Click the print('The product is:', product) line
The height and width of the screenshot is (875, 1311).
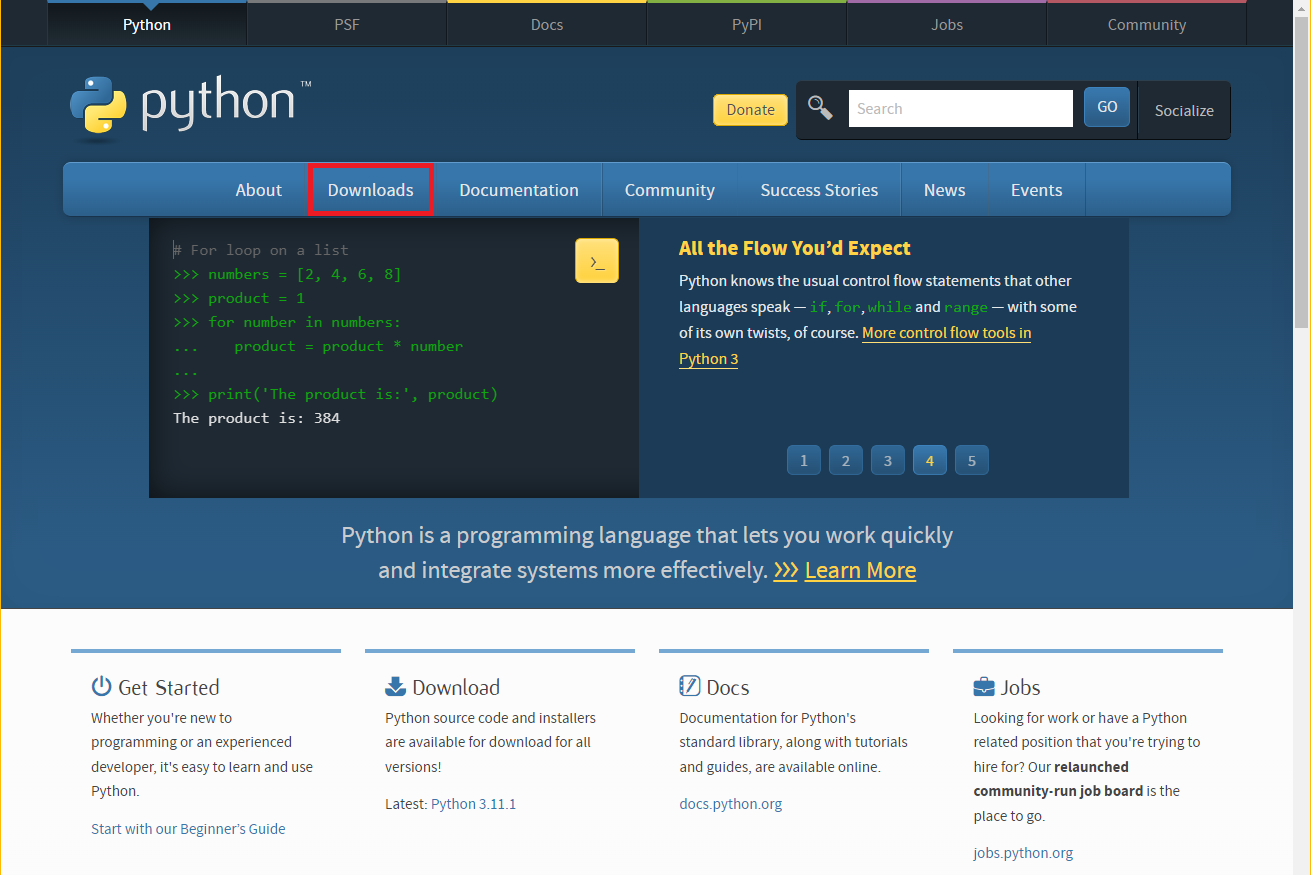pos(335,394)
